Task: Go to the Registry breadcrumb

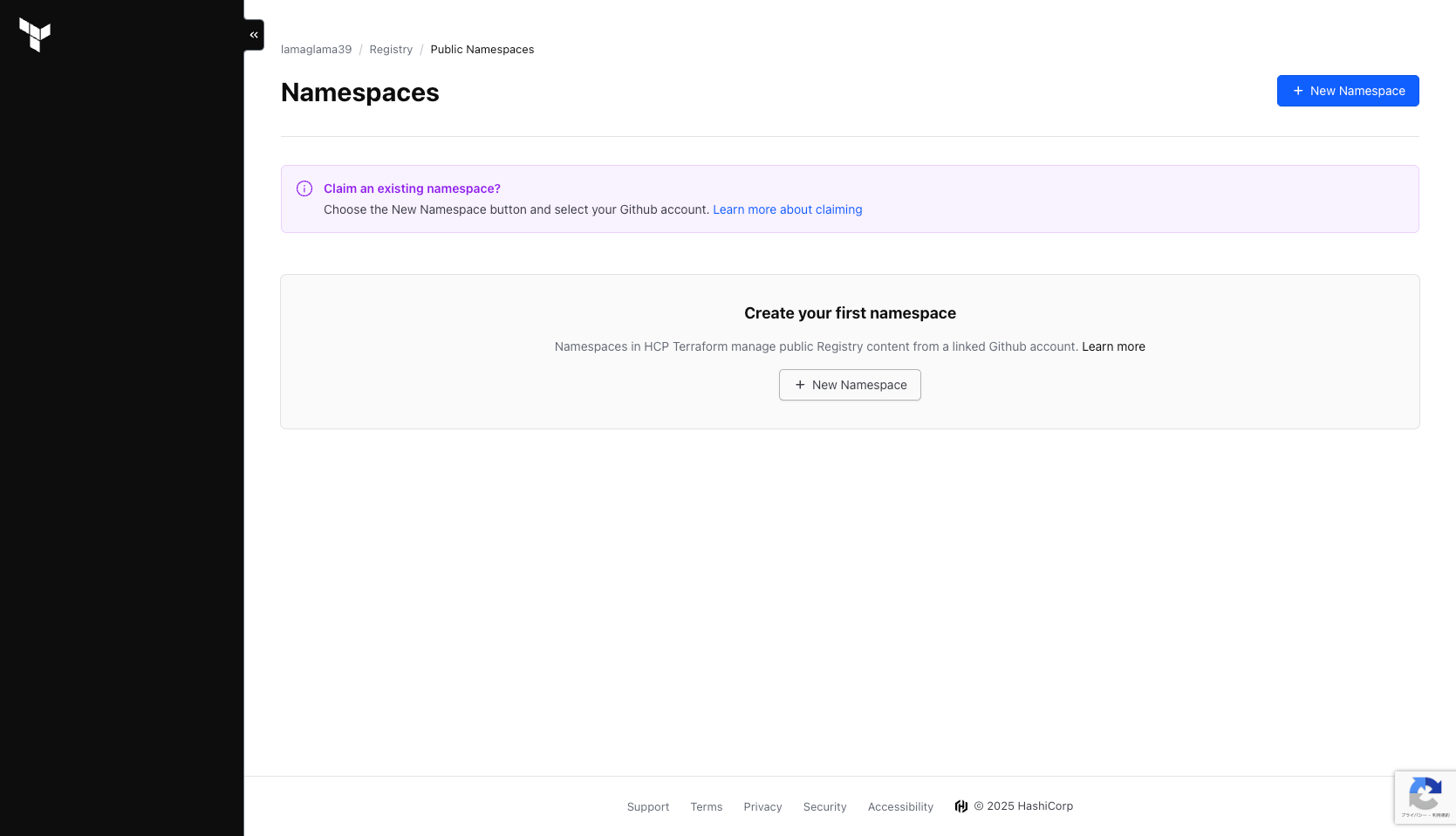Action: 391,50
